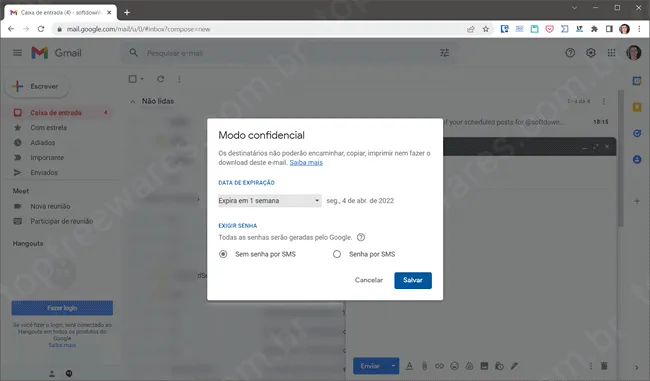
Task: Insert files using Drive icon
Action: pos(469,366)
